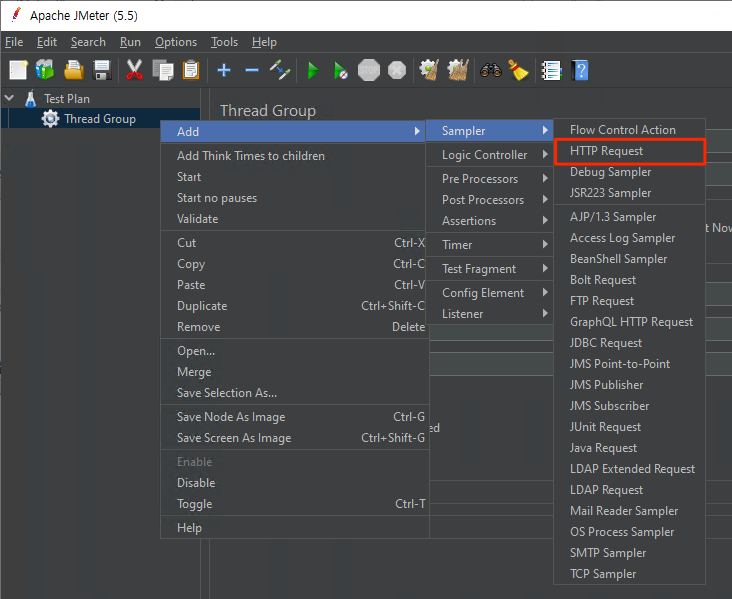
Task: Expand the Test Fragment submenu arrow
Action: 545,268
